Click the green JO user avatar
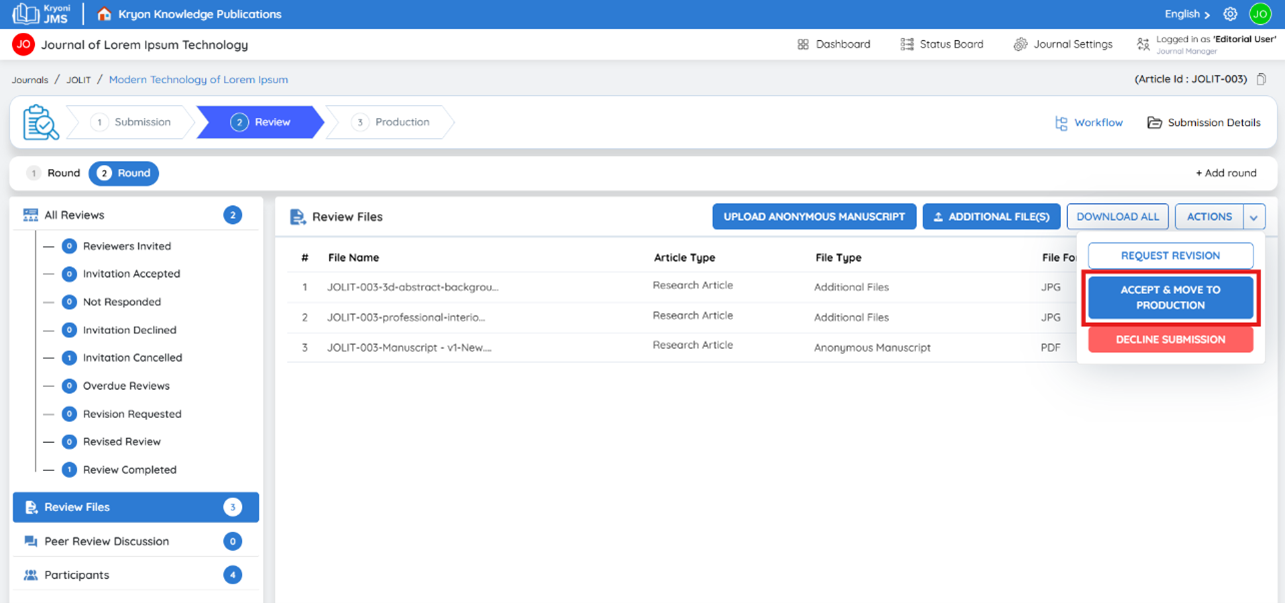1285x603 pixels. pos(1259,14)
